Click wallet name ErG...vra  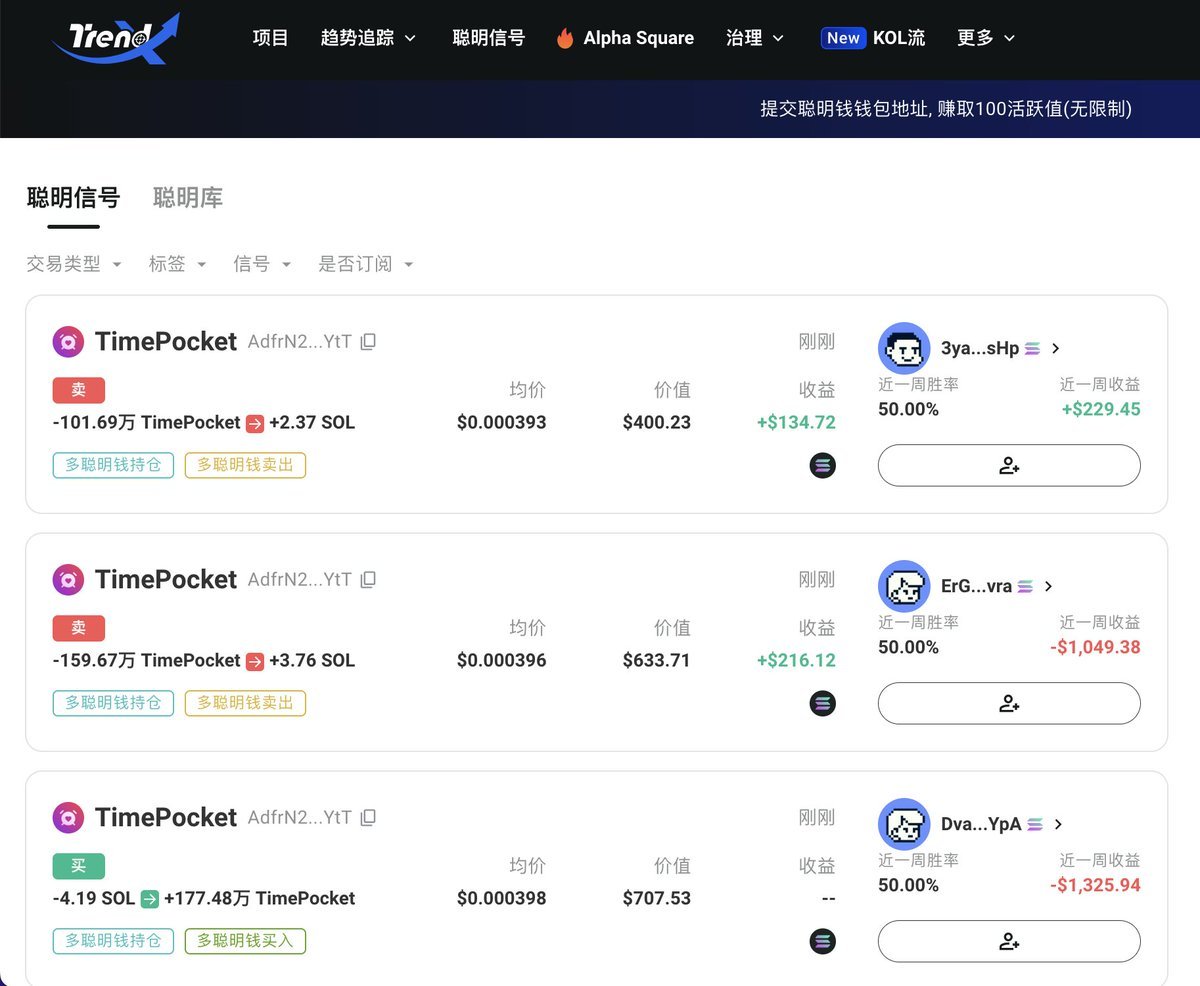coord(977,586)
